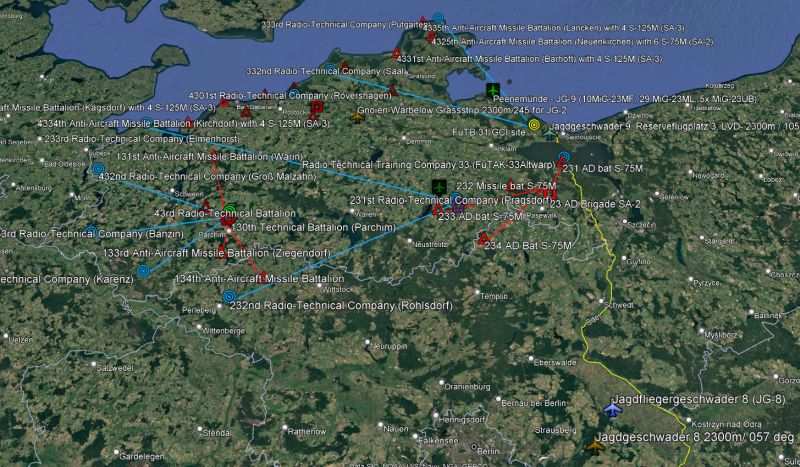The image size is (800, 467).
Task: Click the 'Jagdfliegergeschwader 8 (JG-8)' label
Action: click(698, 399)
